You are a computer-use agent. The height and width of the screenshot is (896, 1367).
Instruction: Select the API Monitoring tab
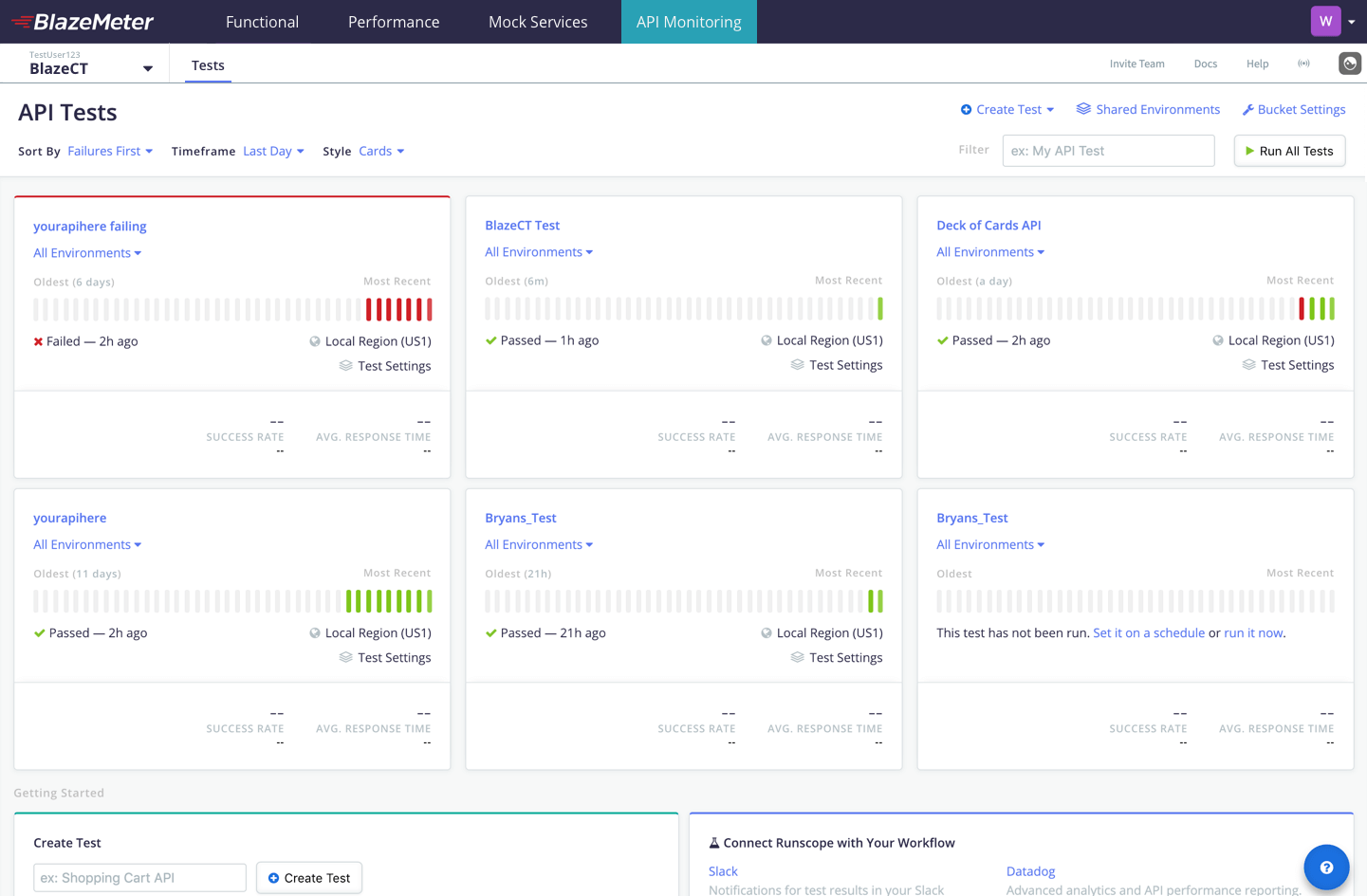pos(689,22)
